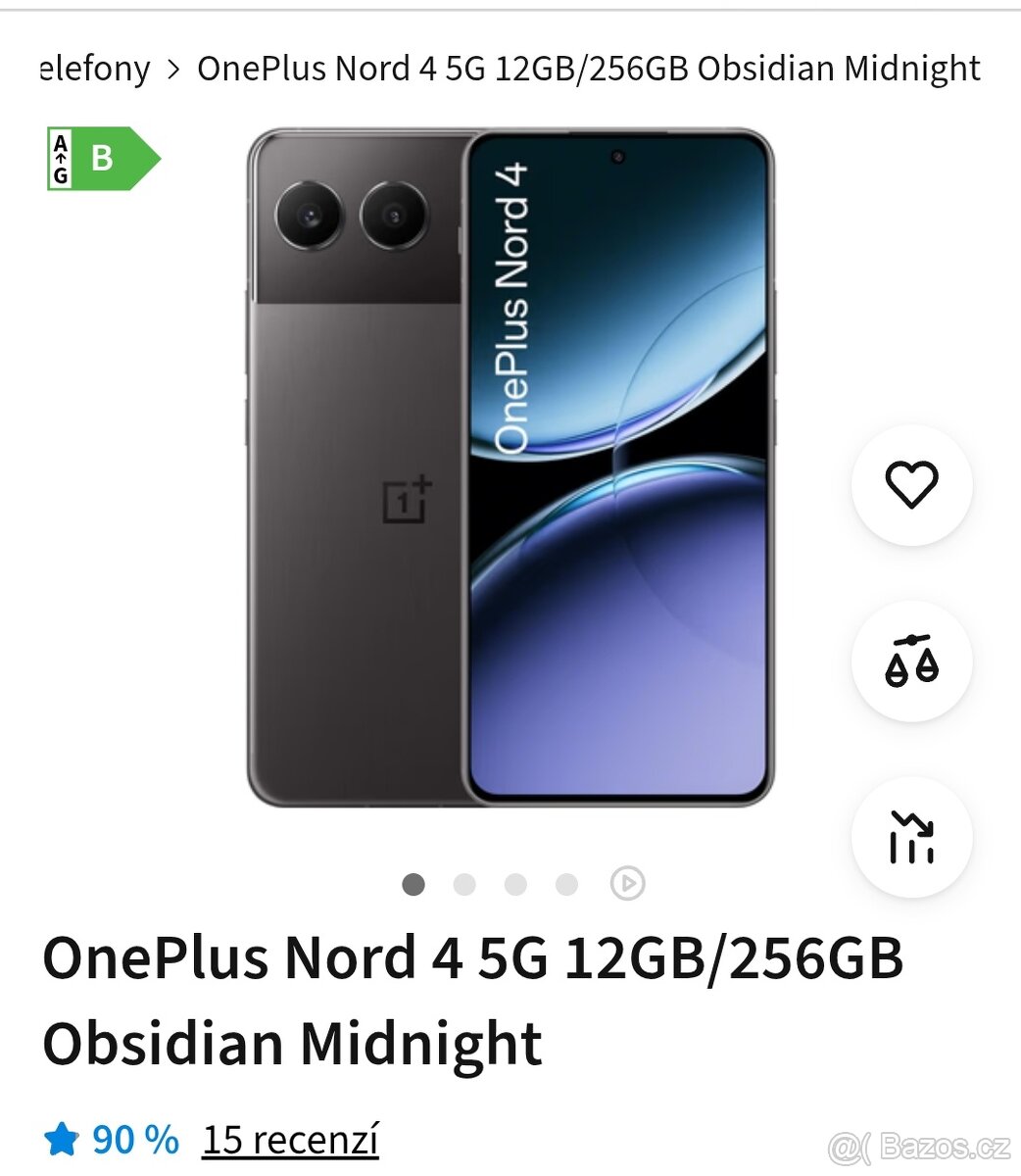Screen dimensions: 1021x1176
Task: Click the Bazos.cz watermark logo
Action: 919,1146
